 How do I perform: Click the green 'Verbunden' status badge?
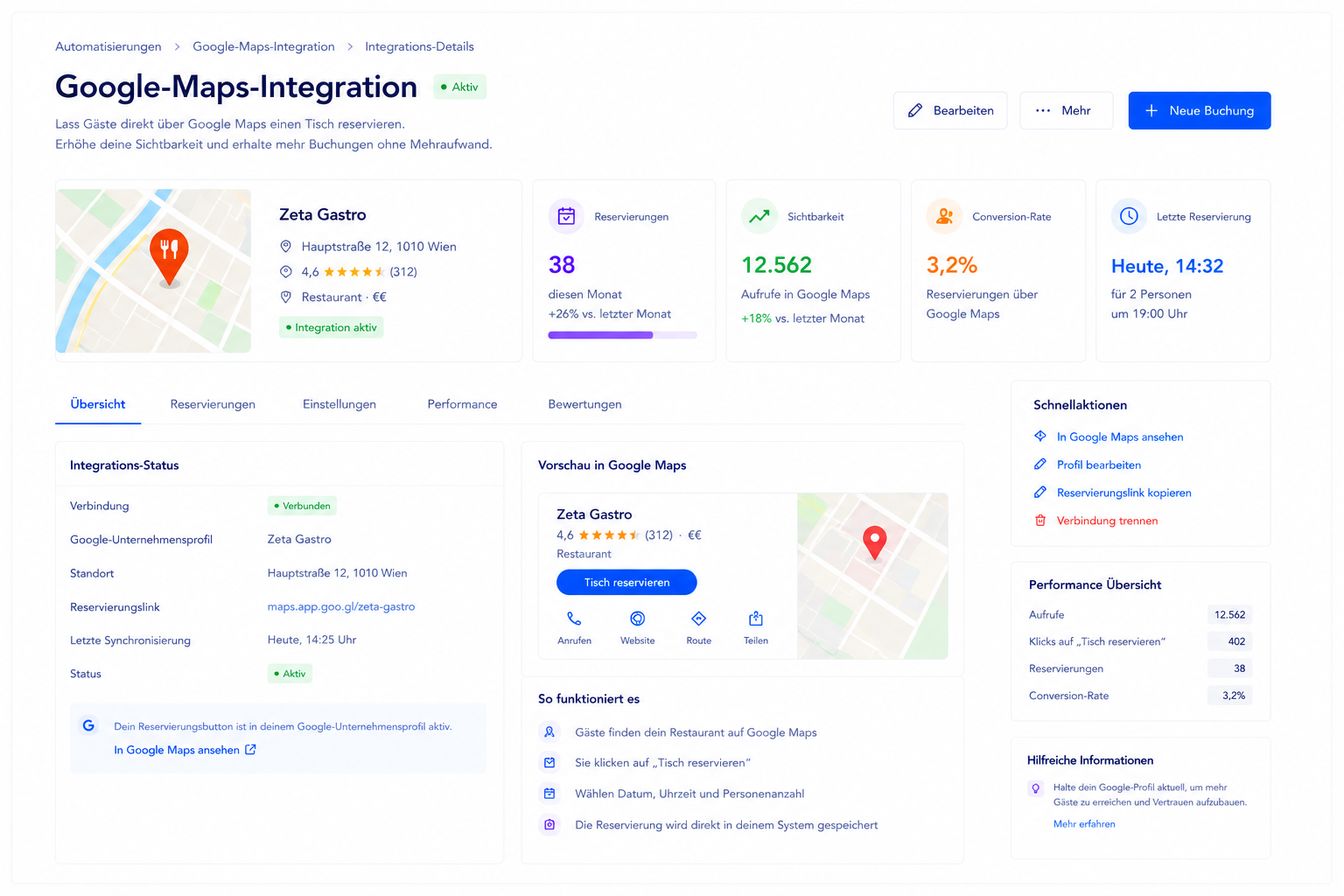[x=302, y=506]
